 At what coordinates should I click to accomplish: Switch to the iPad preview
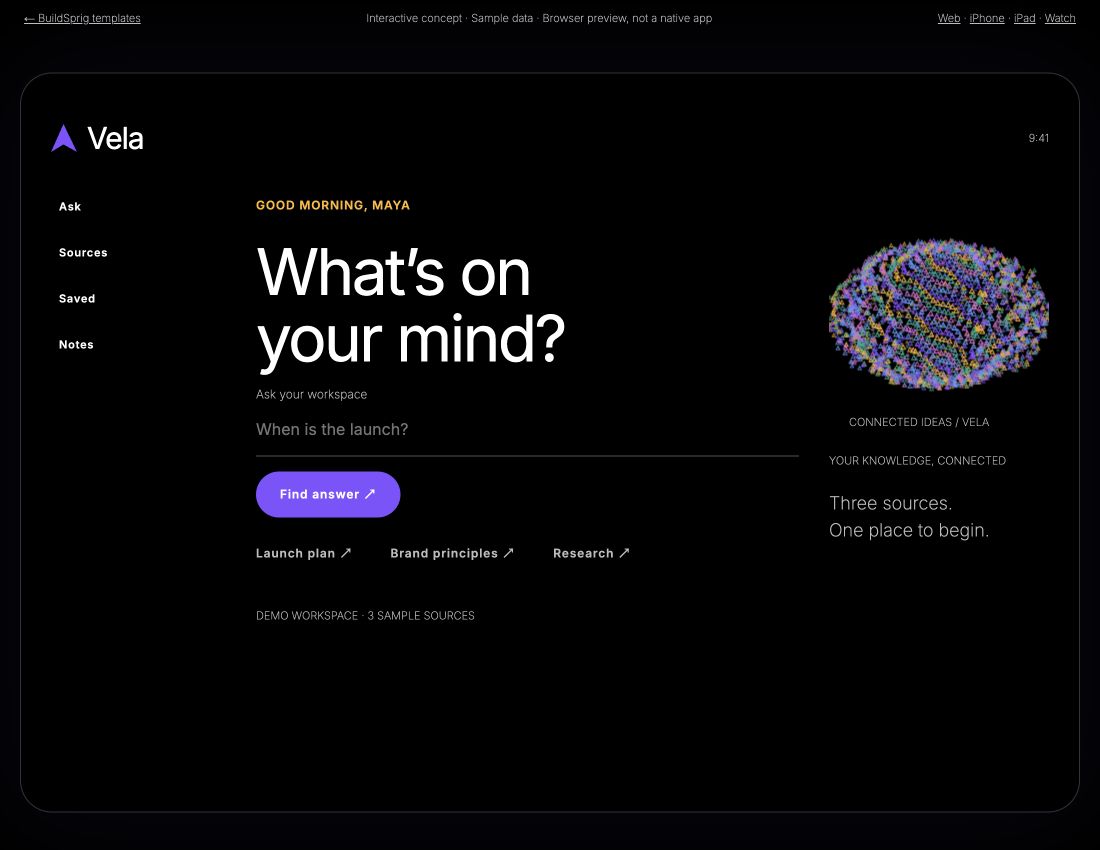pos(1024,18)
